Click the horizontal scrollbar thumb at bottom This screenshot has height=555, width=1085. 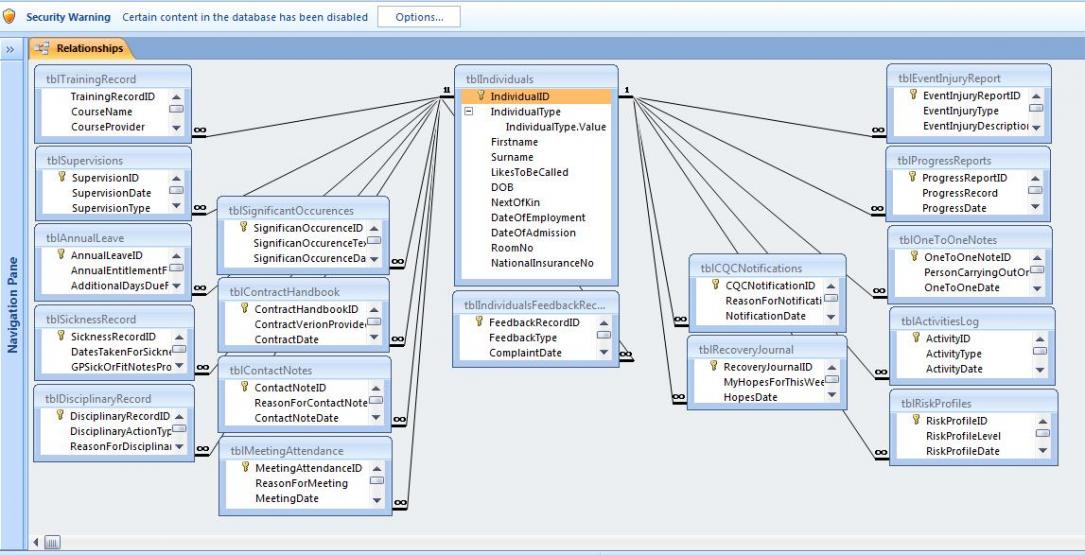[52, 542]
